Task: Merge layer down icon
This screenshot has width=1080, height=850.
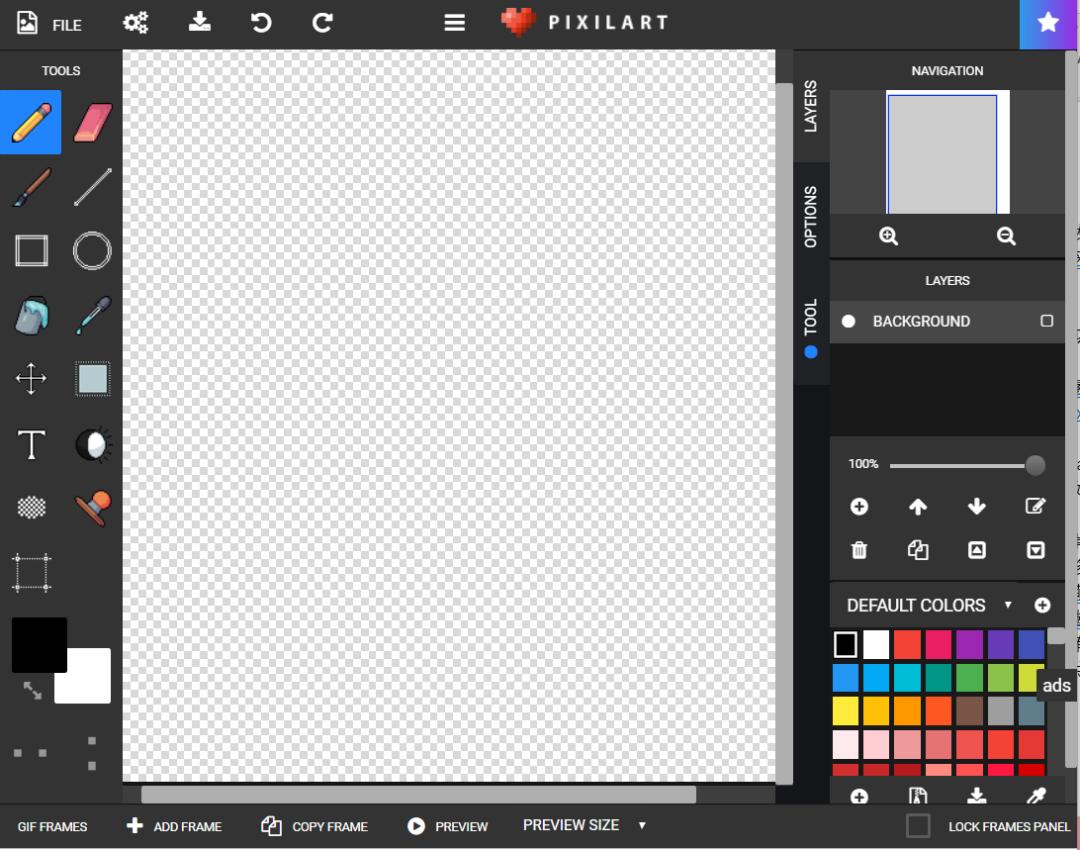Action: [1035, 550]
